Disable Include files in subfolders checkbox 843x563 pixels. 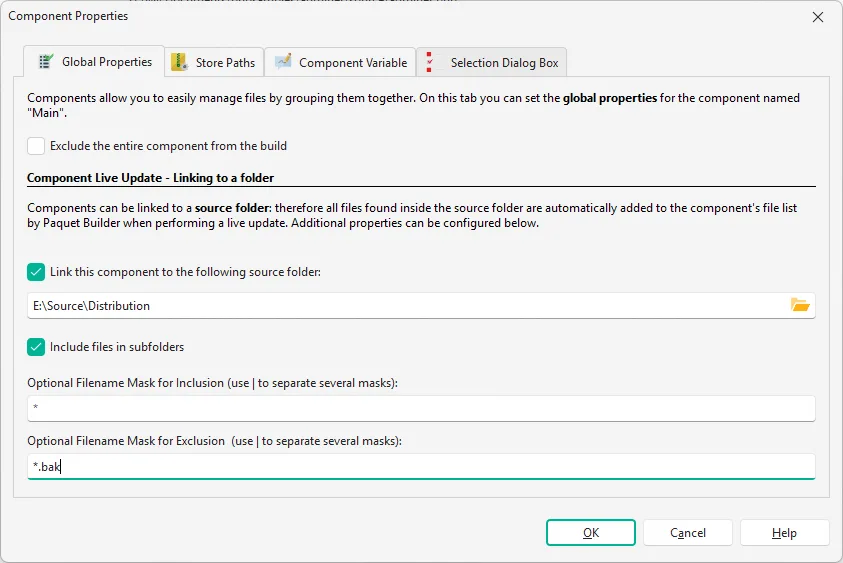36,347
